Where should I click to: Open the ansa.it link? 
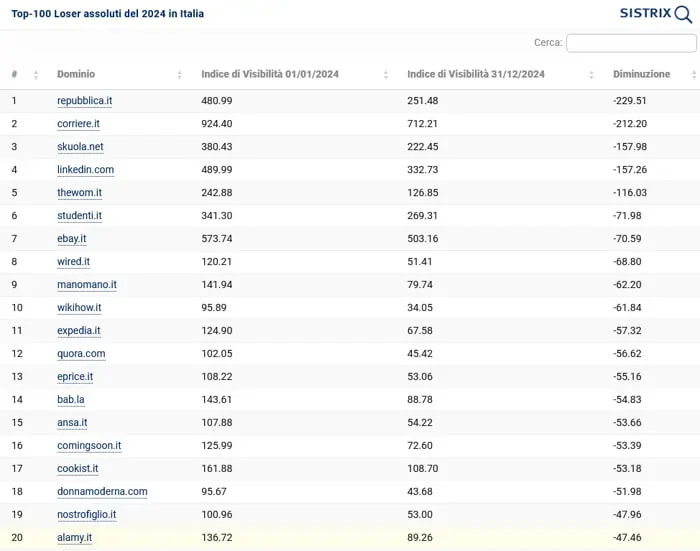pyautogui.click(x=72, y=423)
